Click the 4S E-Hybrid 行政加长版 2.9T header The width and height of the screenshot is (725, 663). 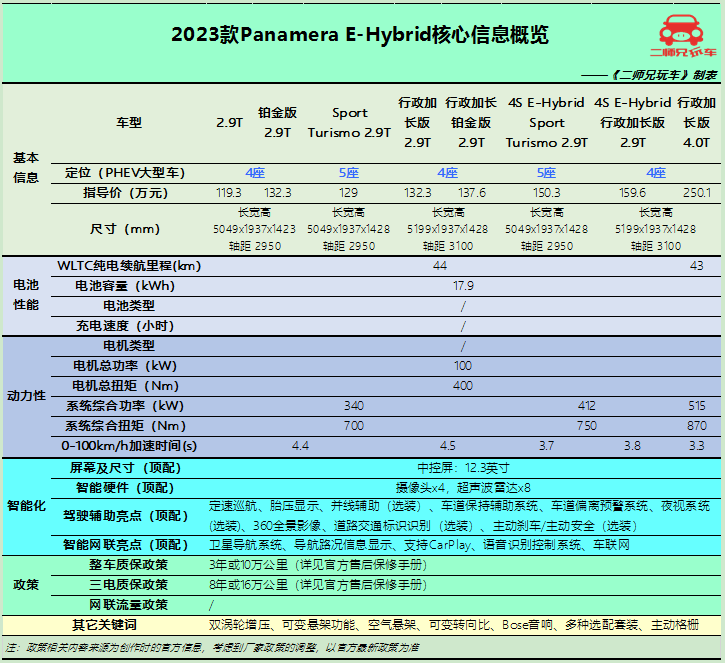coord(633,123)
